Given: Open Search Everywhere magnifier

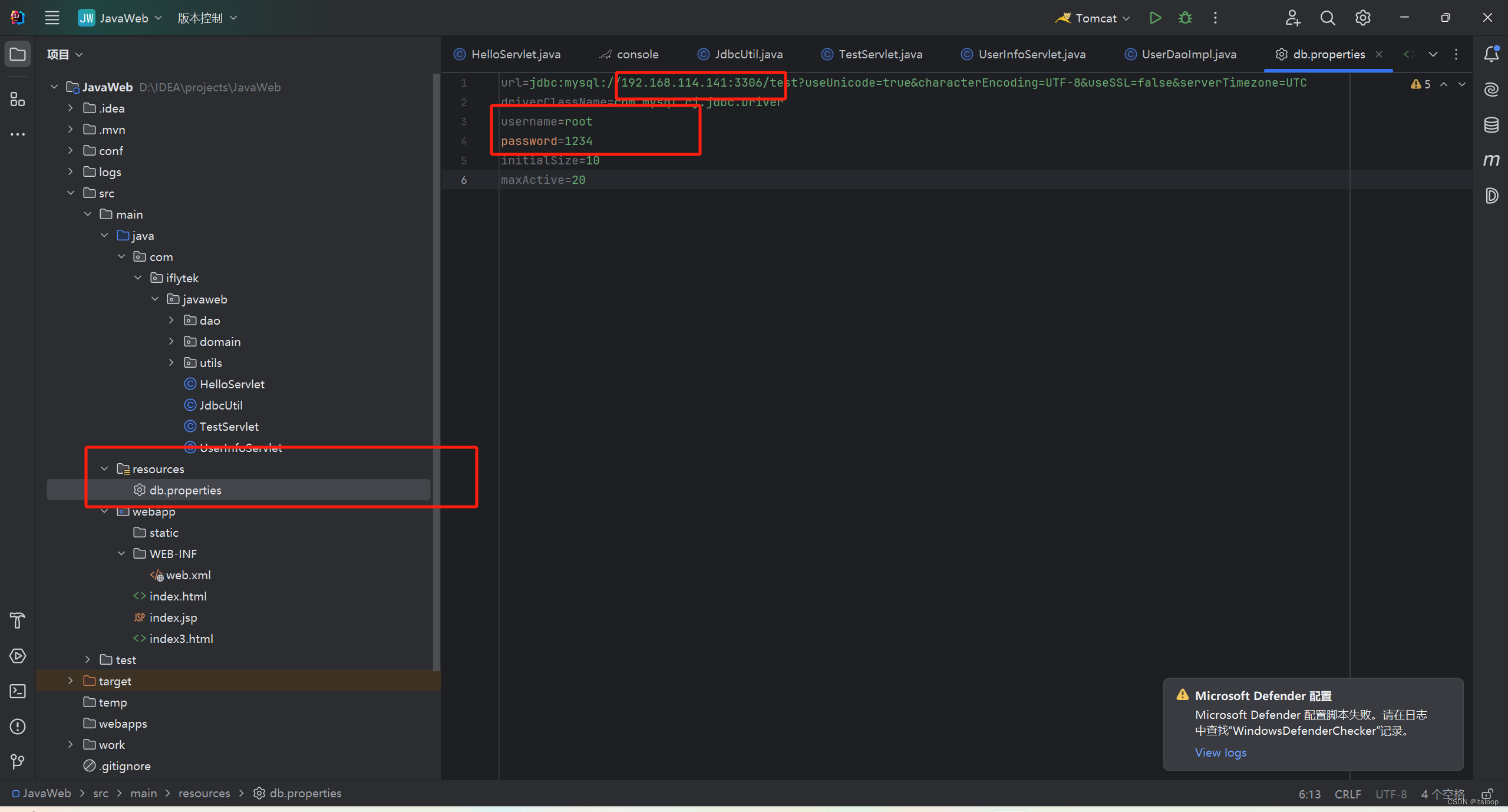Looking at the screenshot, I should pyautogui.click(x=1328, y=18).
